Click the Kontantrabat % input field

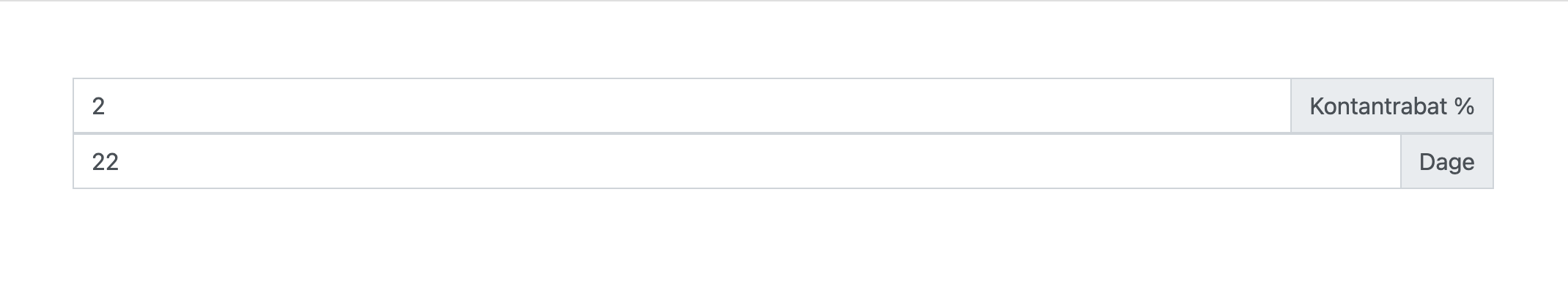[x=682, y=106]
